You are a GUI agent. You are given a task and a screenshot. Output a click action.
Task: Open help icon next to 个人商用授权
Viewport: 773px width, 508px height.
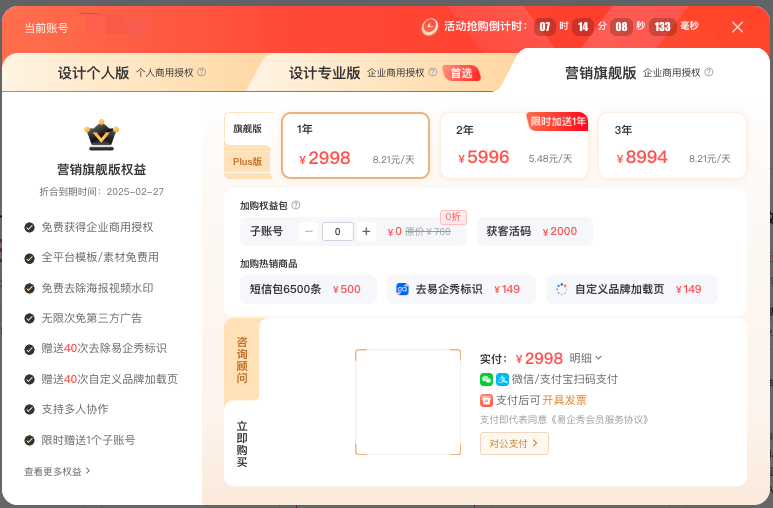tap(202, 72)
